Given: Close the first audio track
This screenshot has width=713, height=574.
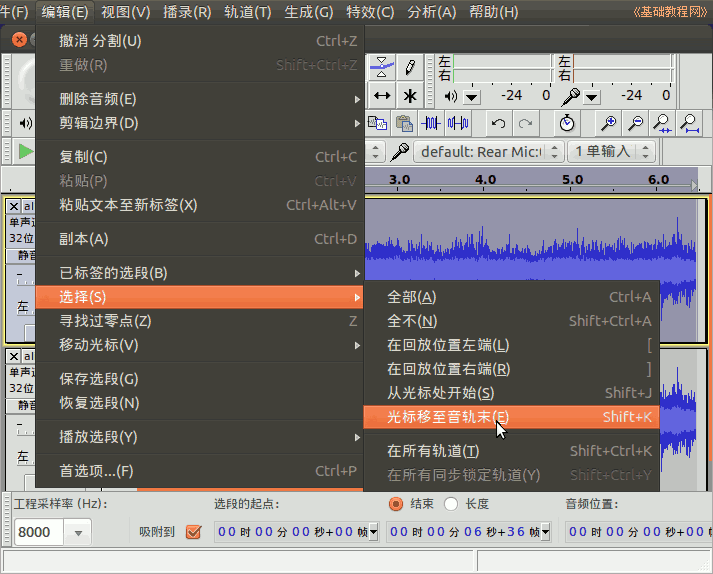Looking at the screenshot, I should tap(14, 206).
